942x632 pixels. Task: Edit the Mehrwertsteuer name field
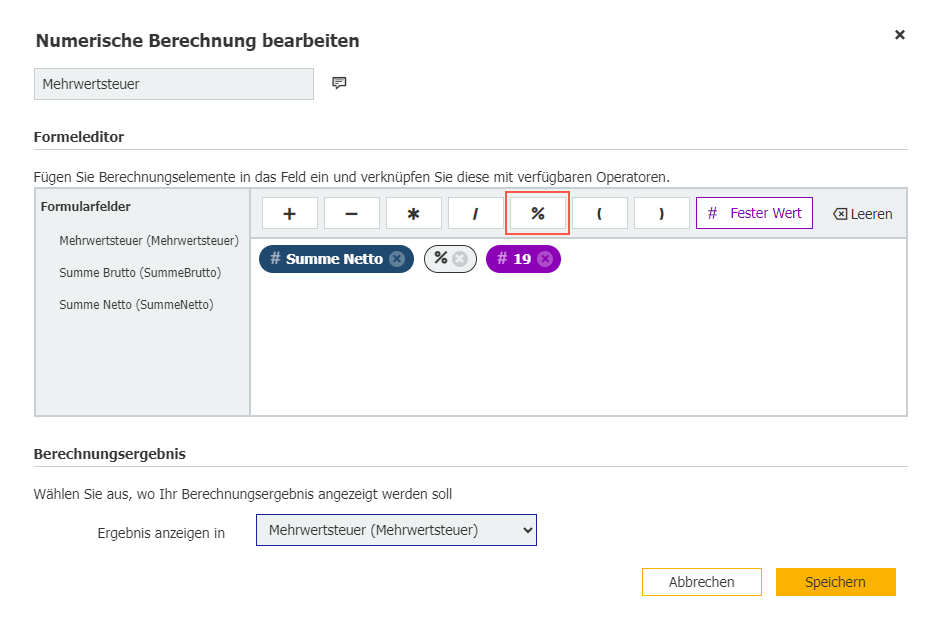coord(174,84)
